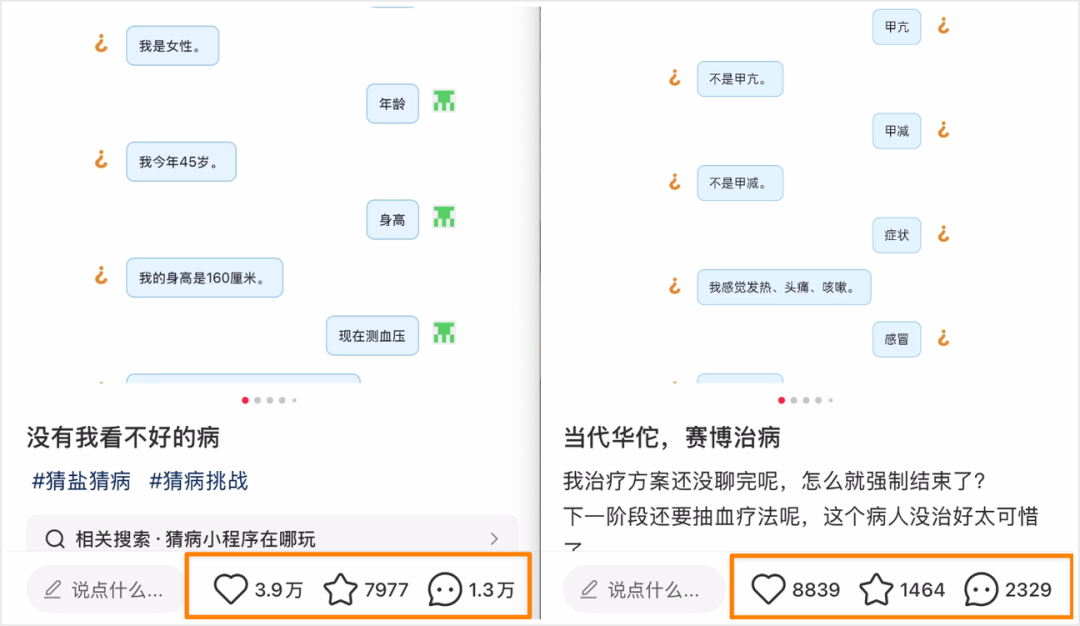
Task: Like the right post (8839 heart)
Action: point(768,589)
